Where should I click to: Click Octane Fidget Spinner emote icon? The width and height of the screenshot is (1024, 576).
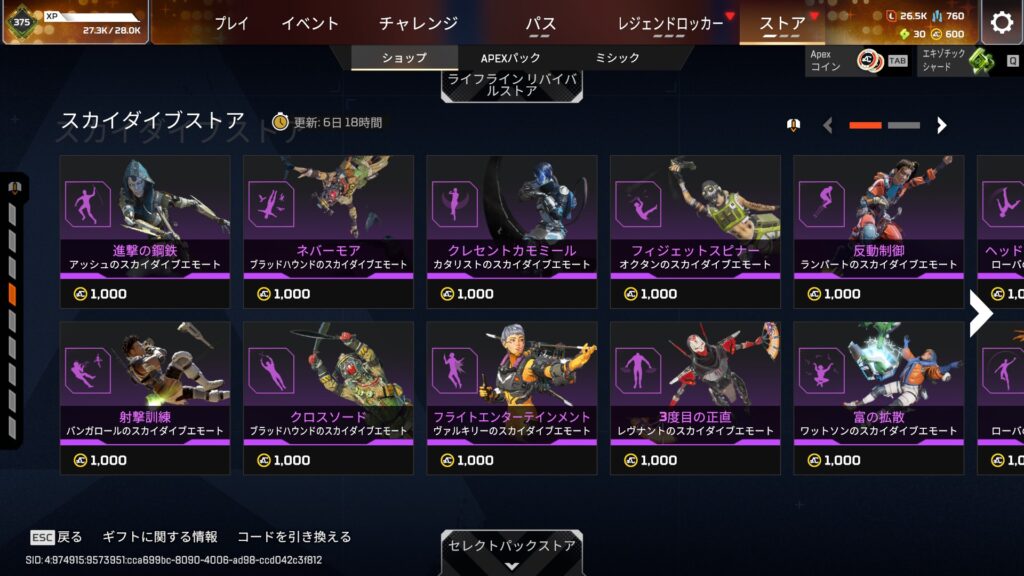[638, 204]
